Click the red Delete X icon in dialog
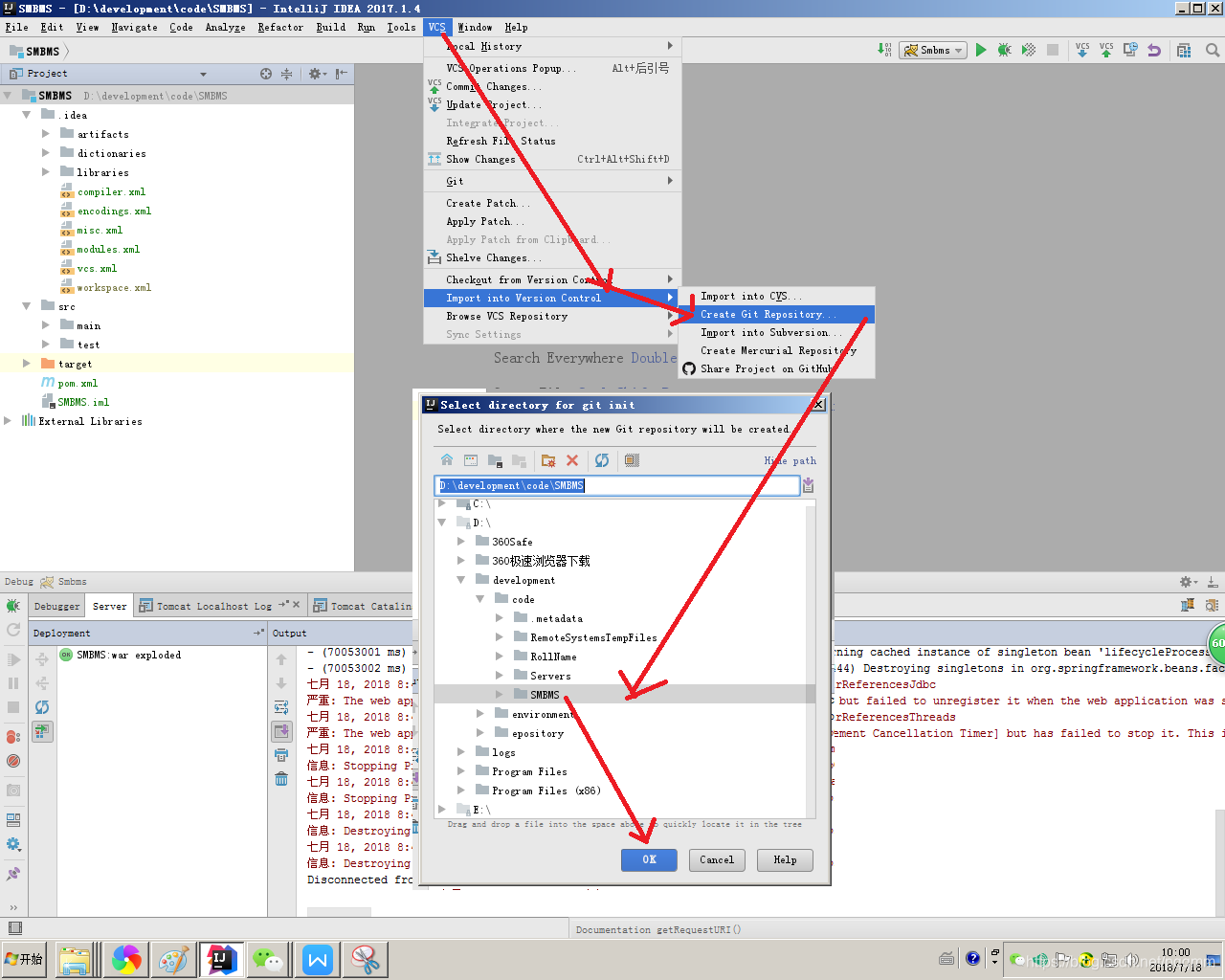The width and height of the screenshot is (1225, 980). (x=572, y=460)
